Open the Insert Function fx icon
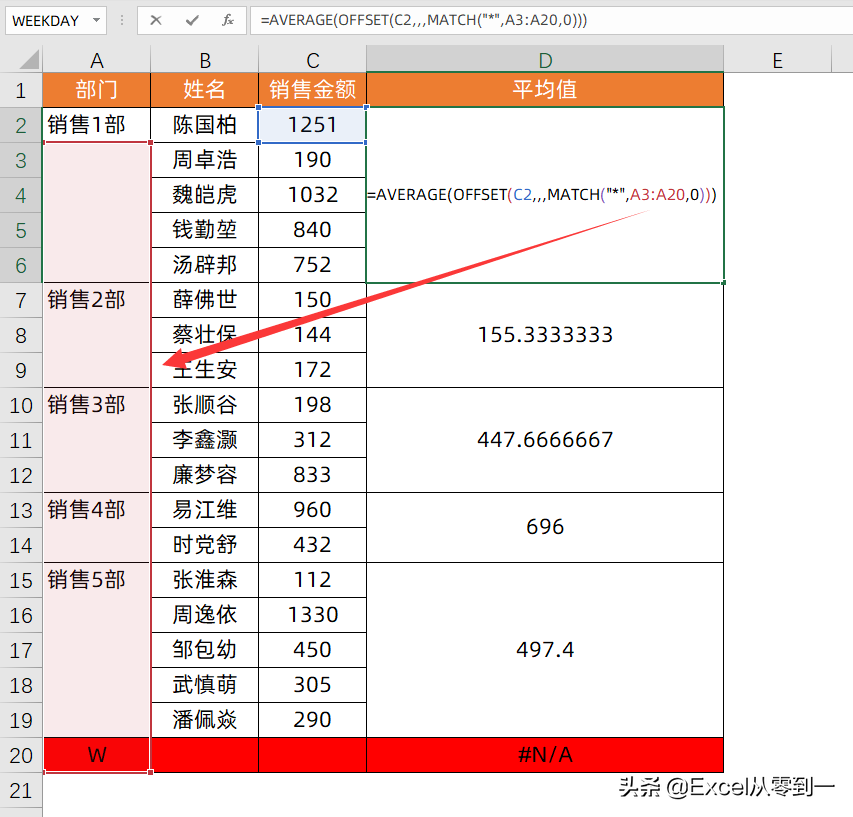Image resolution: width=853 pixels, height=817 pixels. 227,21
